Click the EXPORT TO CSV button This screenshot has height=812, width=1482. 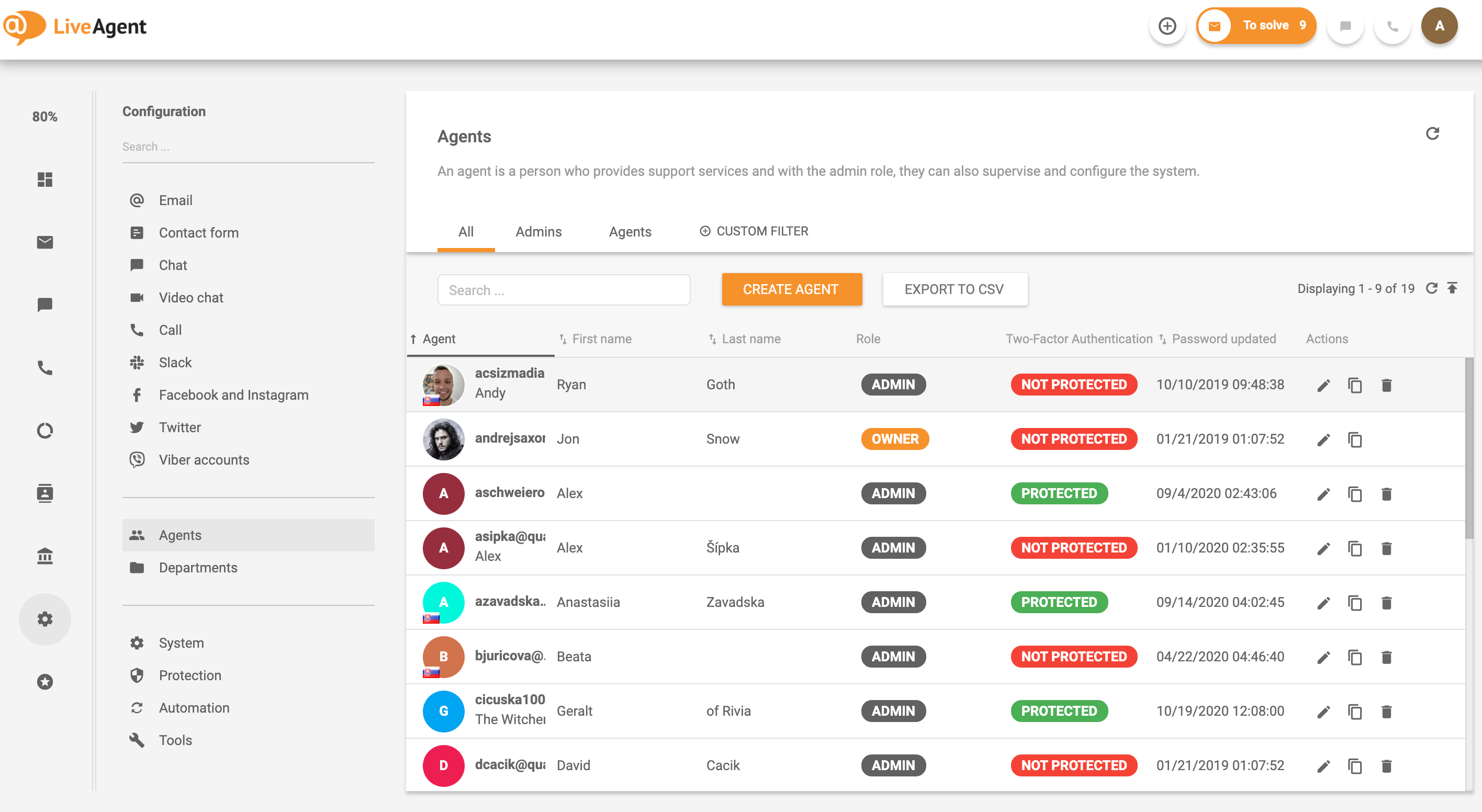point(955,289)
